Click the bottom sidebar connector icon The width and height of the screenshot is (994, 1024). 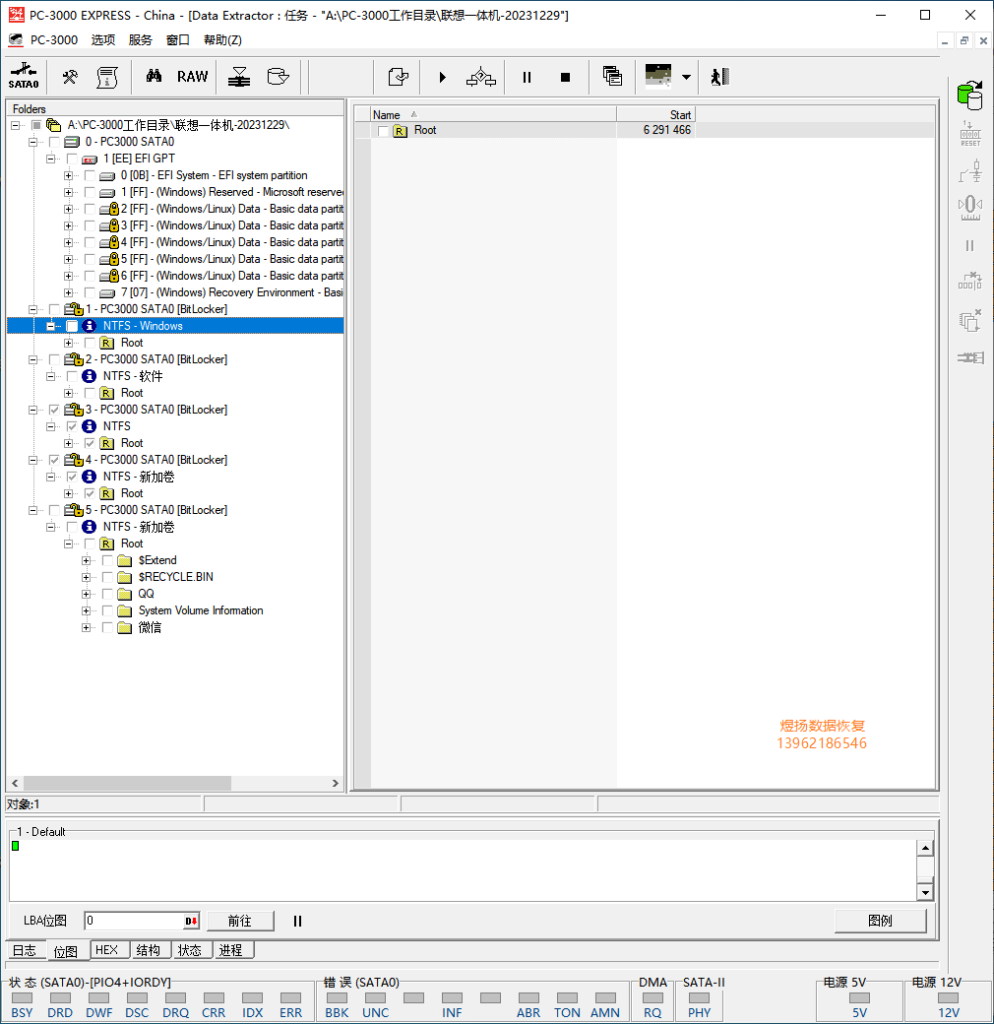(x=970, y=358)
